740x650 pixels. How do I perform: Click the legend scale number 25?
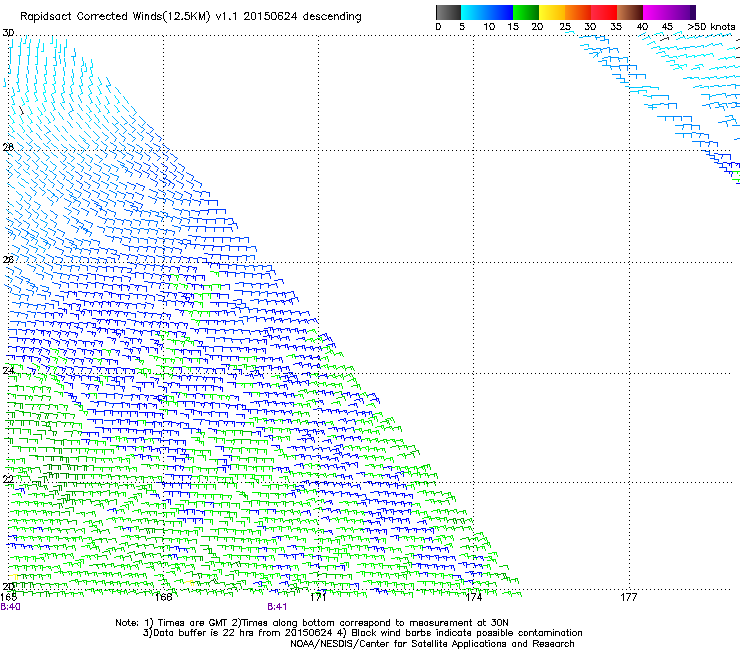[x=565, y=27]
